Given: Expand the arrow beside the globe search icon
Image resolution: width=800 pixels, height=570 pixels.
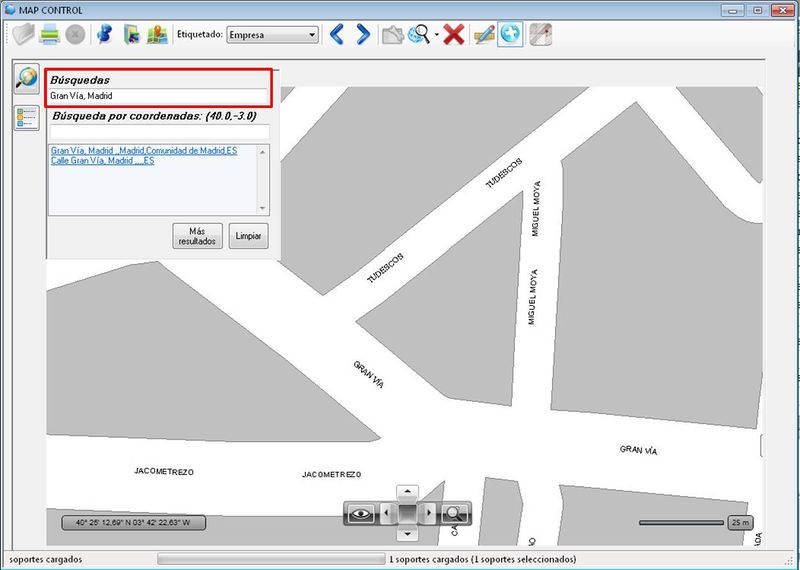Looking at the screenshot, I should [437, 36].
